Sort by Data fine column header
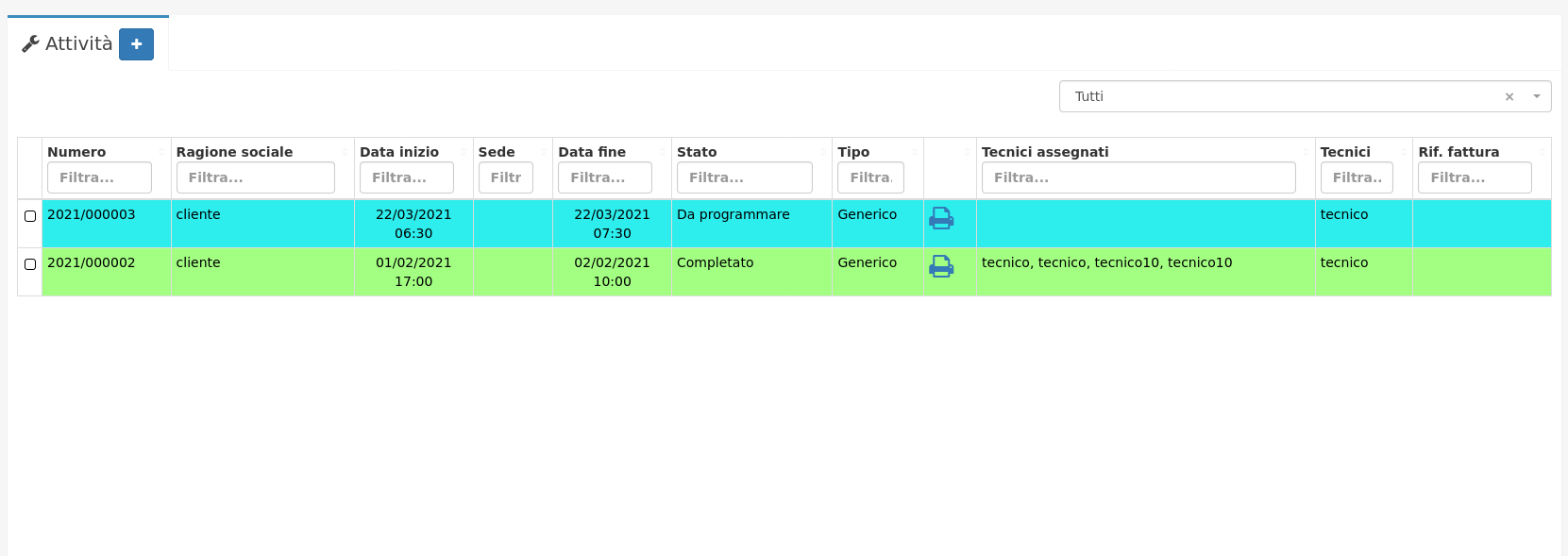This screenshot has height=556, width=1568. [592, 152]
